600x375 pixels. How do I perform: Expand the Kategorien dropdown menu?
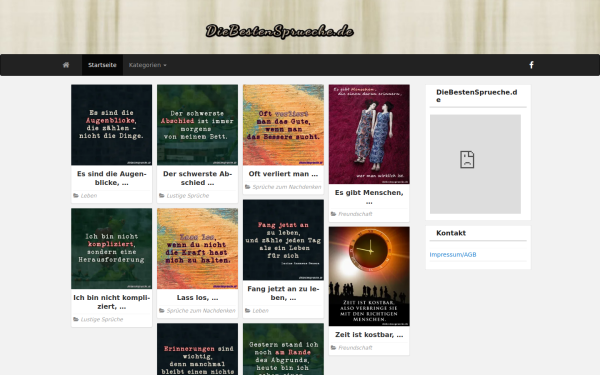point(147,65)
